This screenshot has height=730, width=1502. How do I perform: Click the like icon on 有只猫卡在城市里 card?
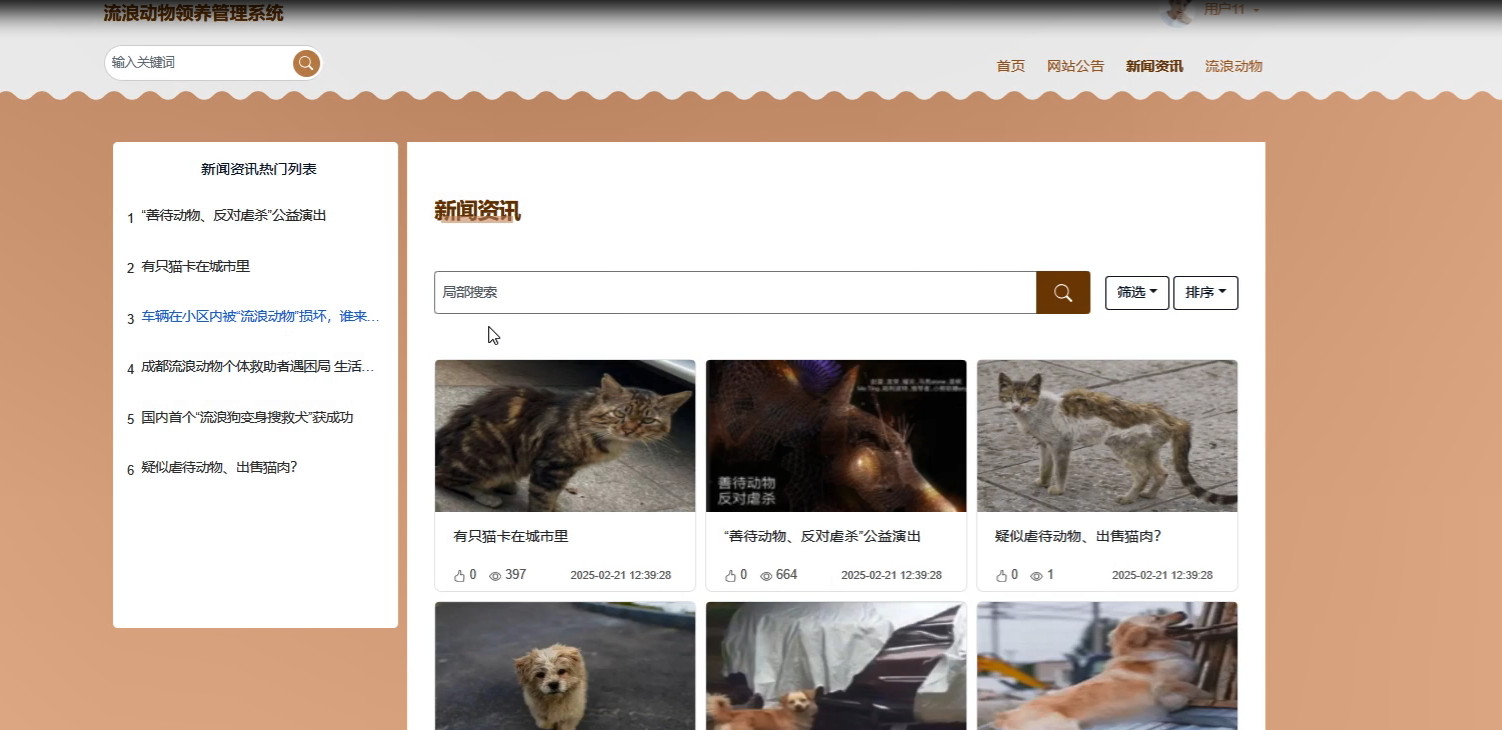[460, 576]
